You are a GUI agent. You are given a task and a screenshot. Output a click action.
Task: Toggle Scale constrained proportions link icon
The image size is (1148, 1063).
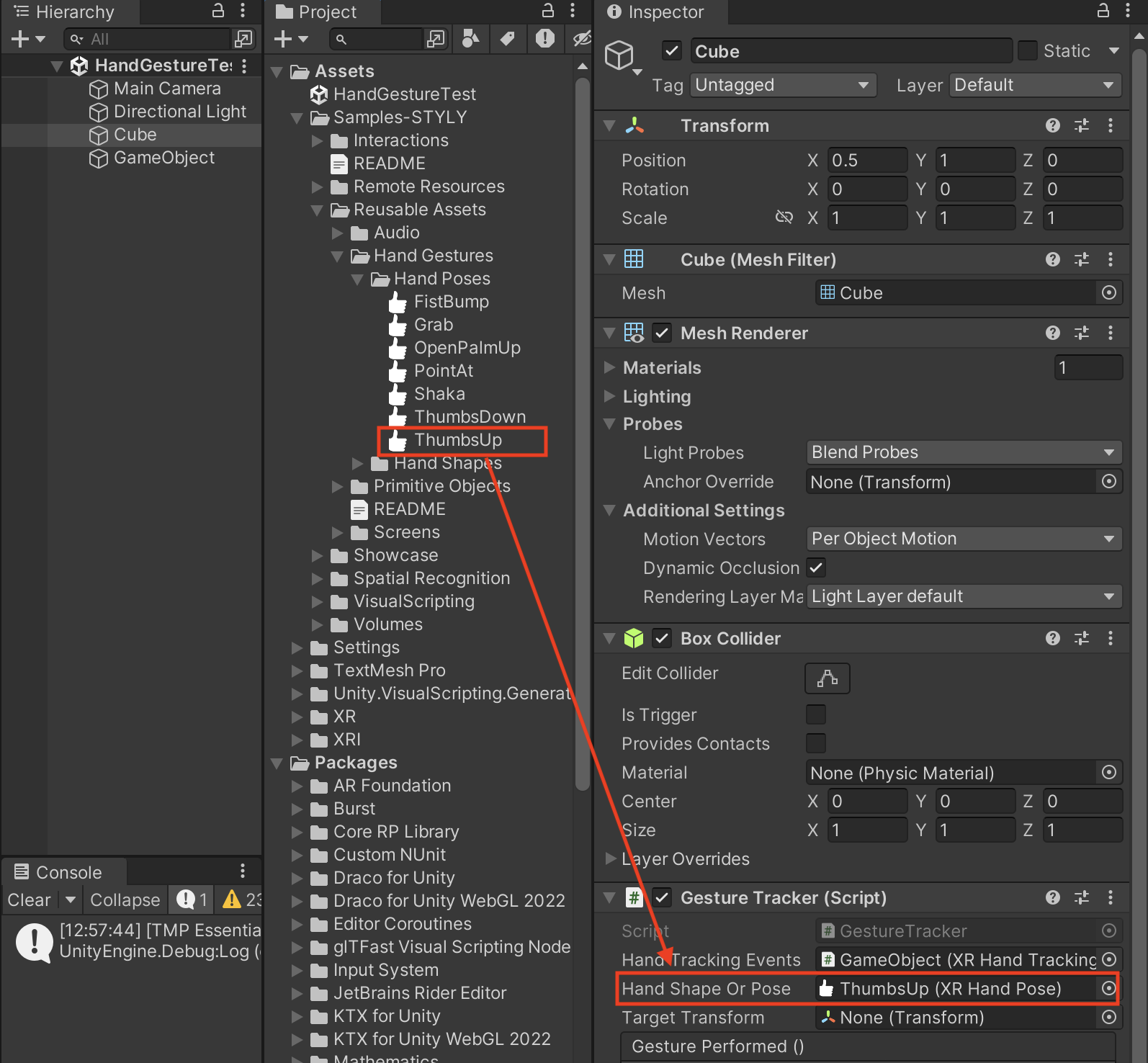pos(784,217)
